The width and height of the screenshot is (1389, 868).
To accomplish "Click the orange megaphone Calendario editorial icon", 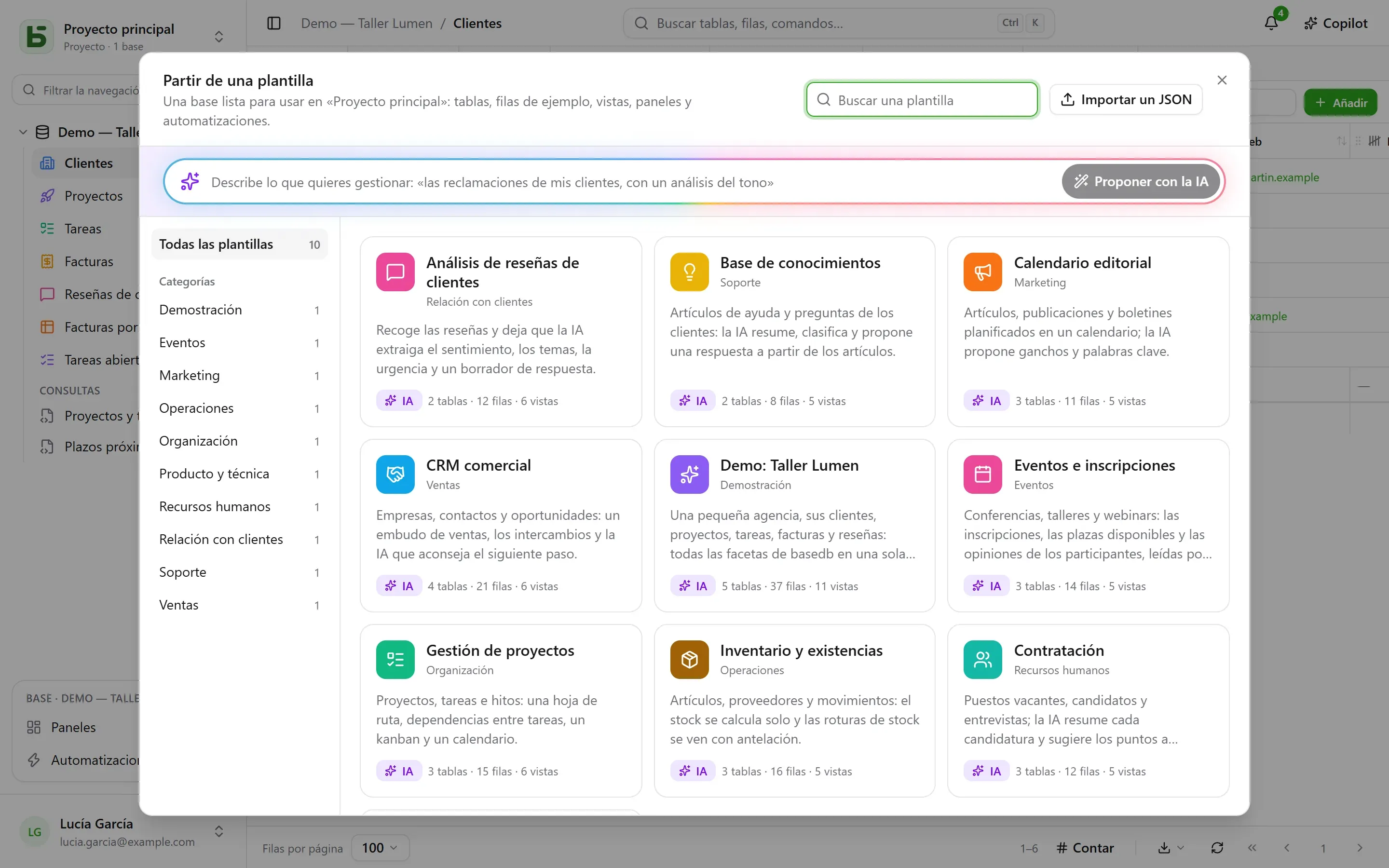I will pos(982,271).
